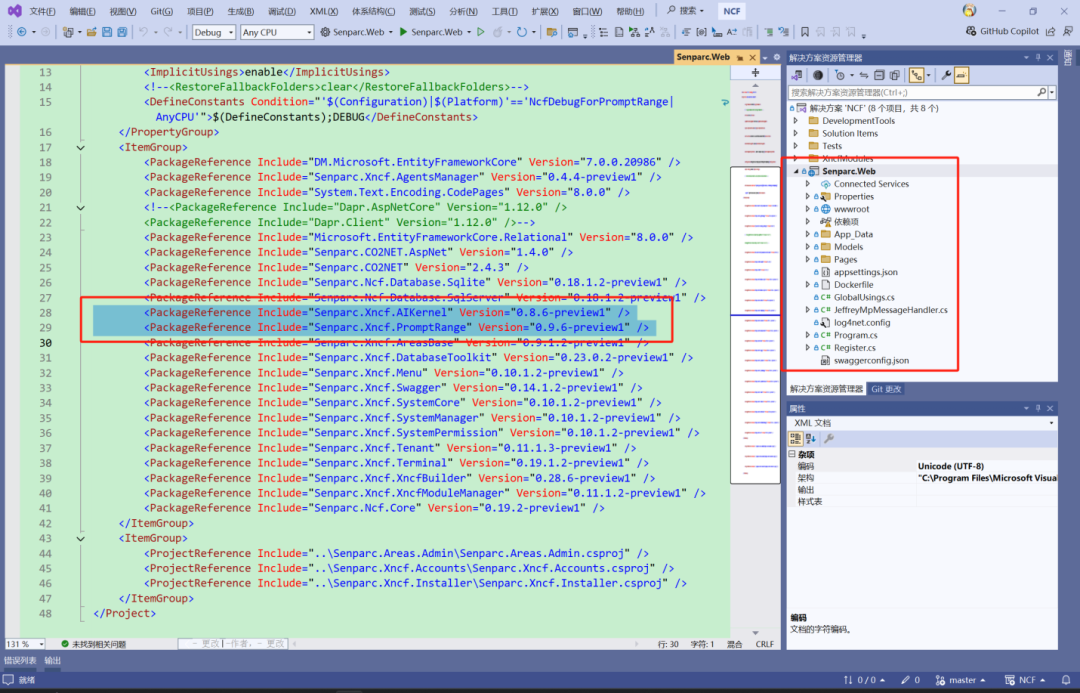Viewport: 1080px width, 693px height.
Task: Toggle the highlighted git view button
Action: [916, 75]
